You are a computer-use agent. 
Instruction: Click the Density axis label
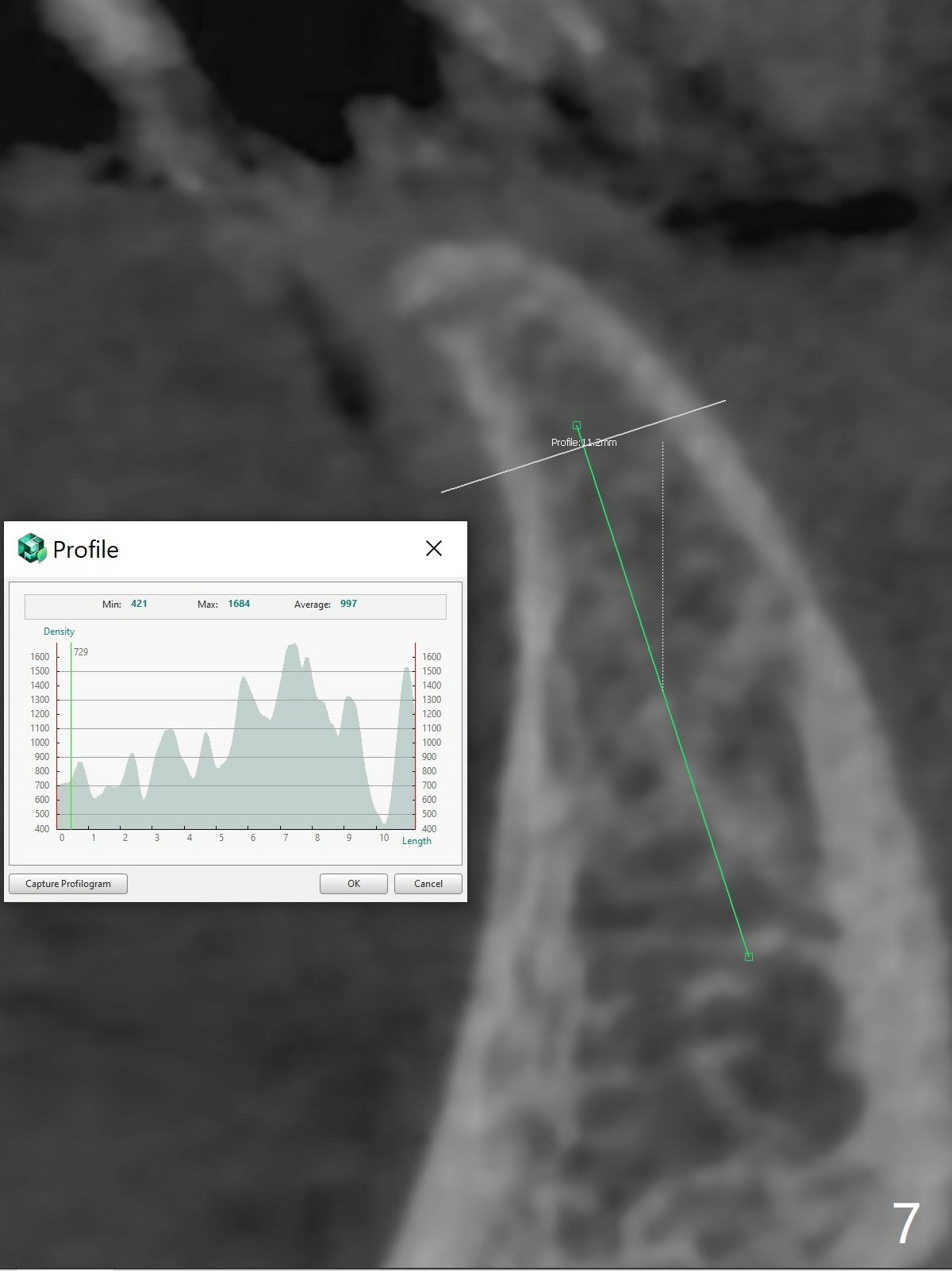(59, 632)
